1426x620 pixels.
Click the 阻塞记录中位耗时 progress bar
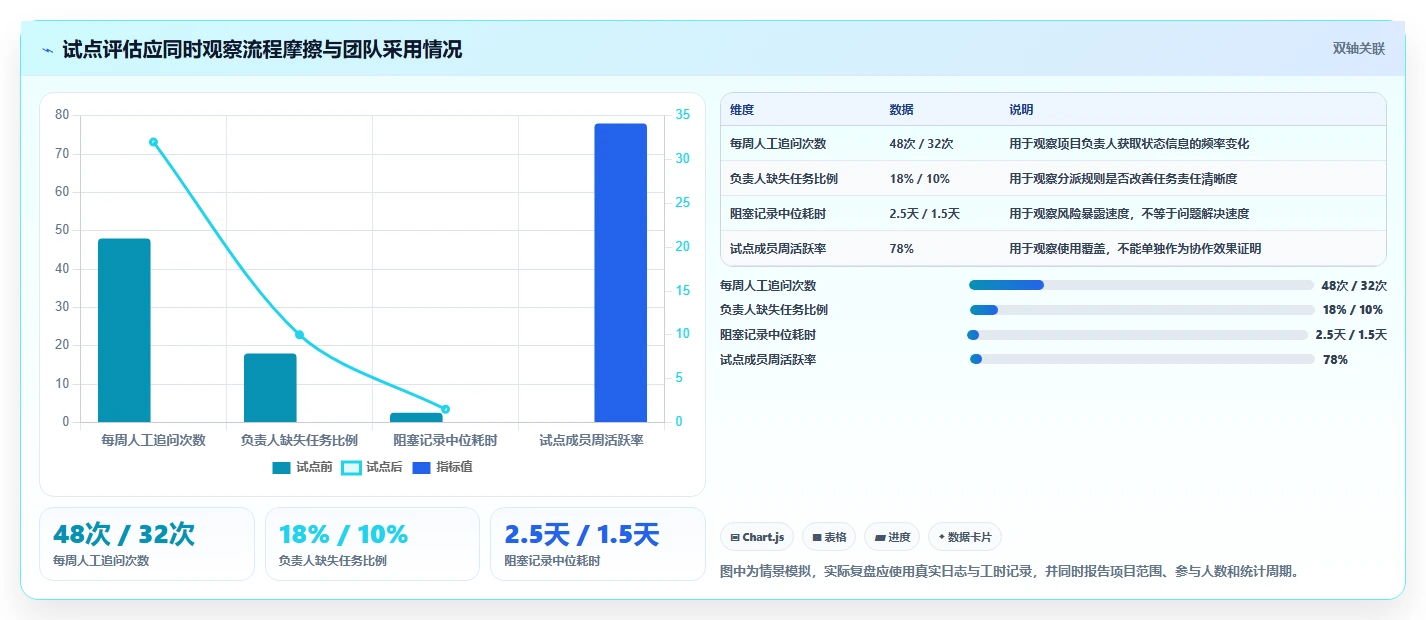(1137, 335)
